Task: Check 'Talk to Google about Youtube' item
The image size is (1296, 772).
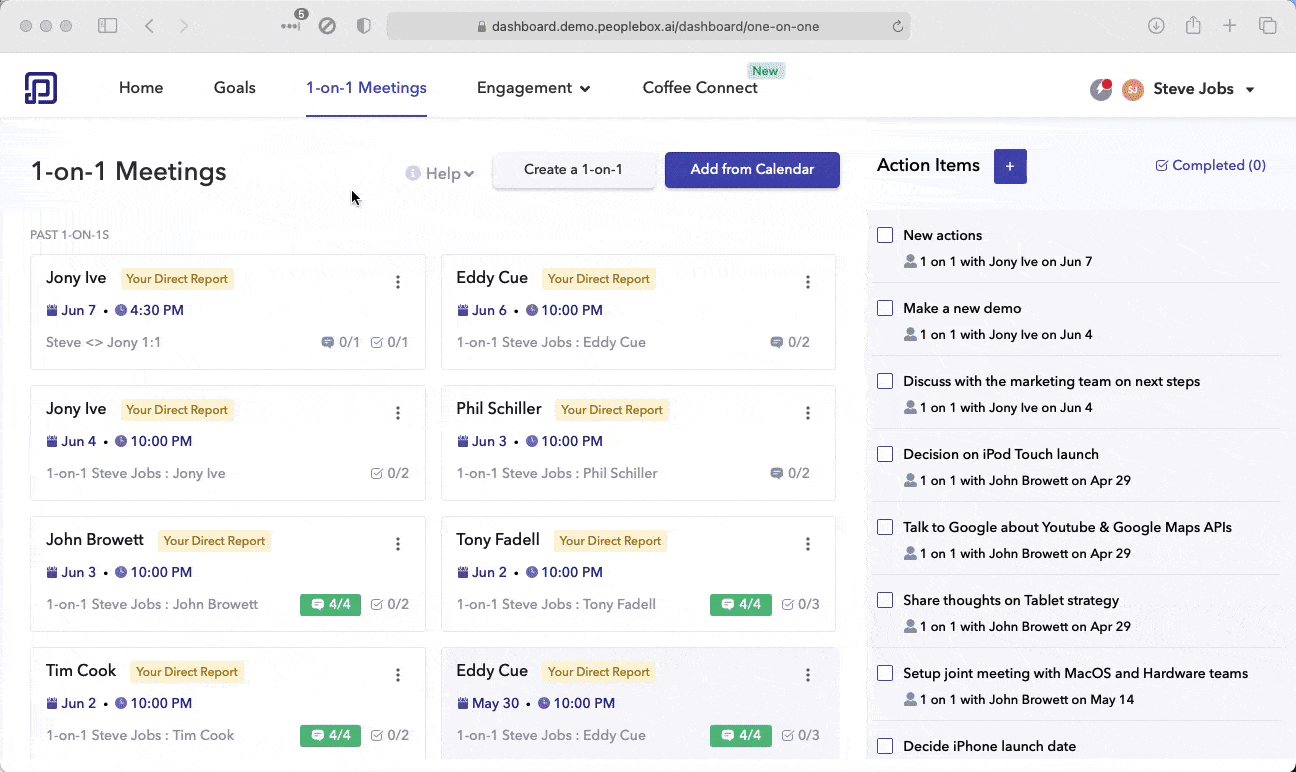Action: [x=885, y=527]
